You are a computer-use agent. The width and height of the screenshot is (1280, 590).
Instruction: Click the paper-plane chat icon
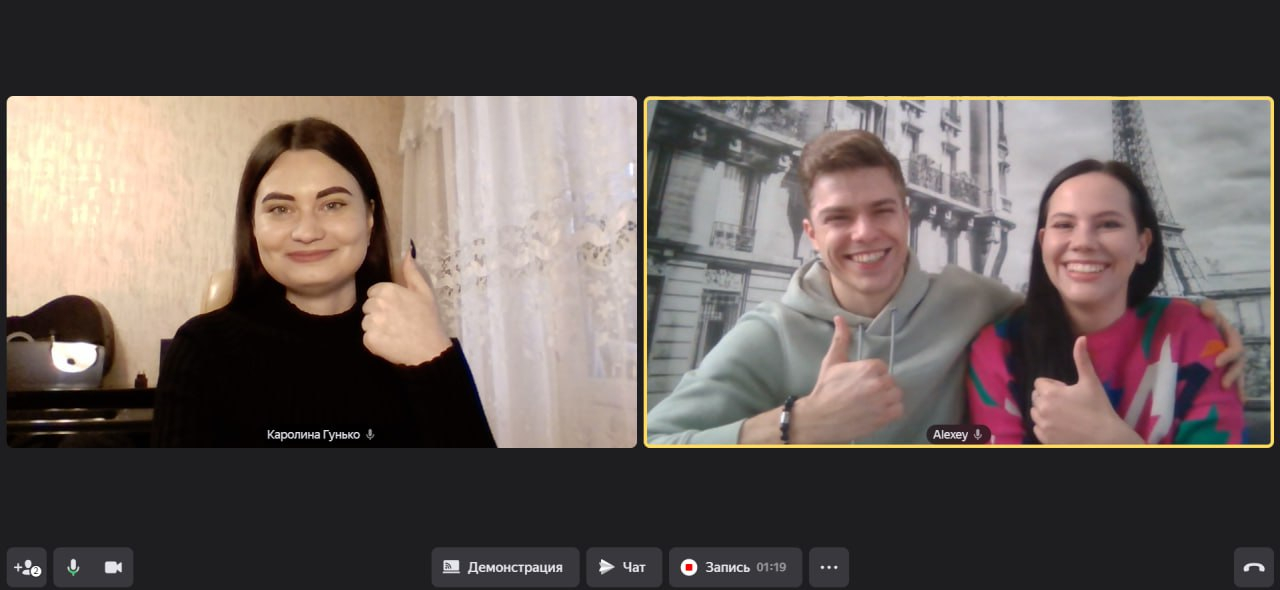[x=606, y=567]
